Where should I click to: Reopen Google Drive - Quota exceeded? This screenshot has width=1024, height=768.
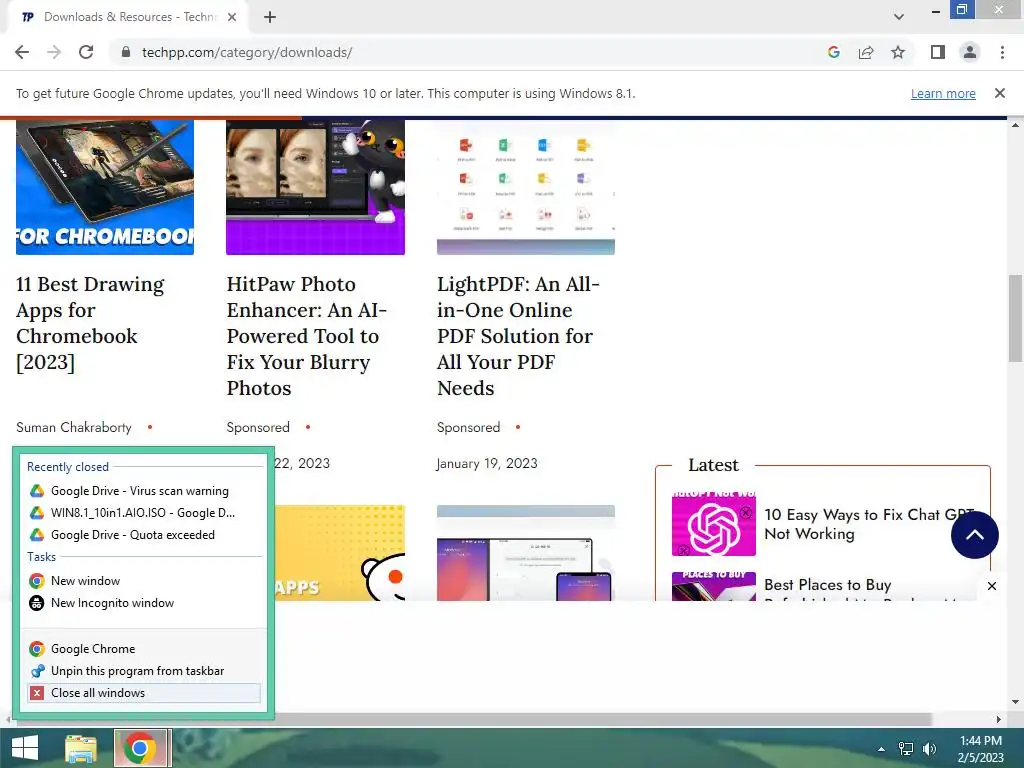tap(144, 535)
